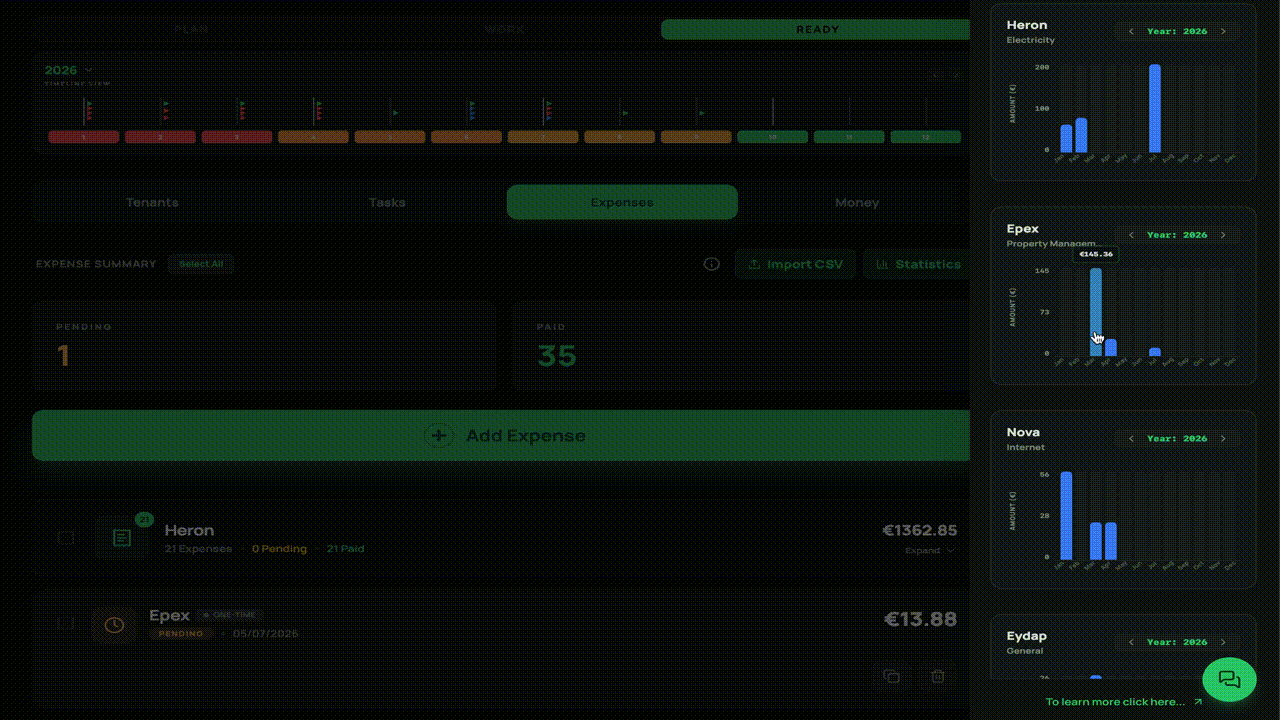The image size is (1280, 720).
Task: Select the WORK stage tab
Action: pos(505,29)
